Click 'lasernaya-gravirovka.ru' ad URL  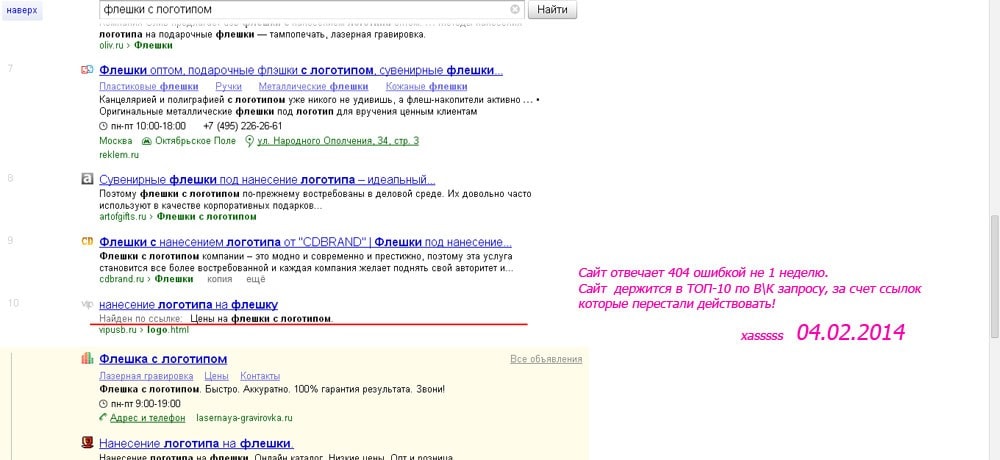click(245, 419)
